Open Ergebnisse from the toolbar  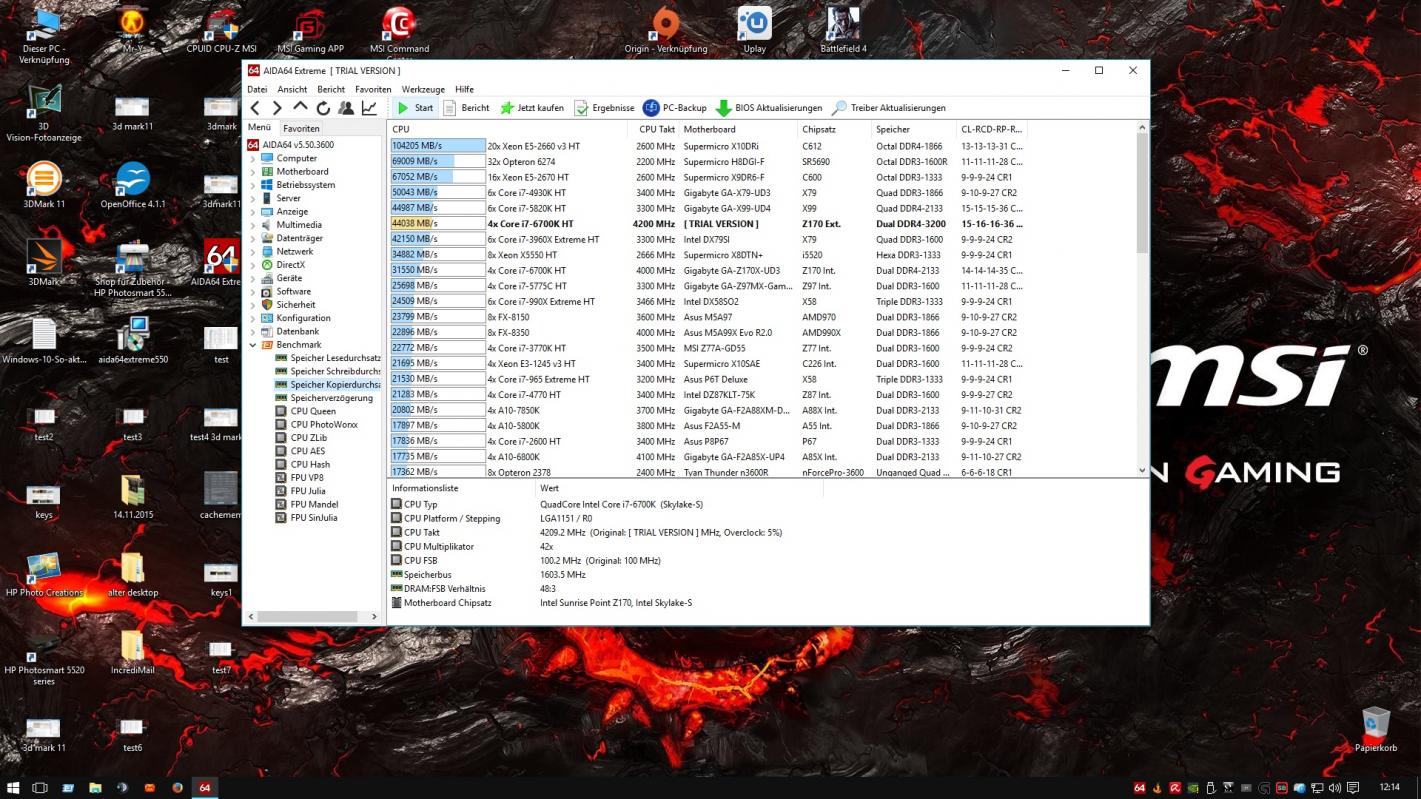point(604,108)
